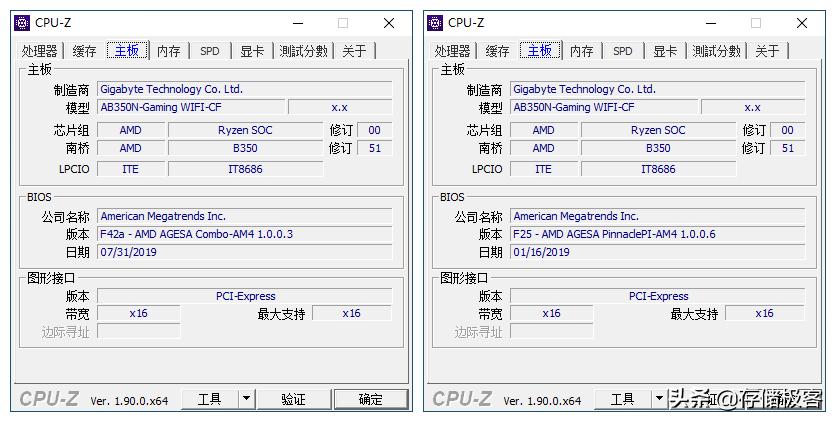This screenshot has height=422, width=836.
Task: Switch to 测試分數 tab in right window
Action: (x=717, y=51)
